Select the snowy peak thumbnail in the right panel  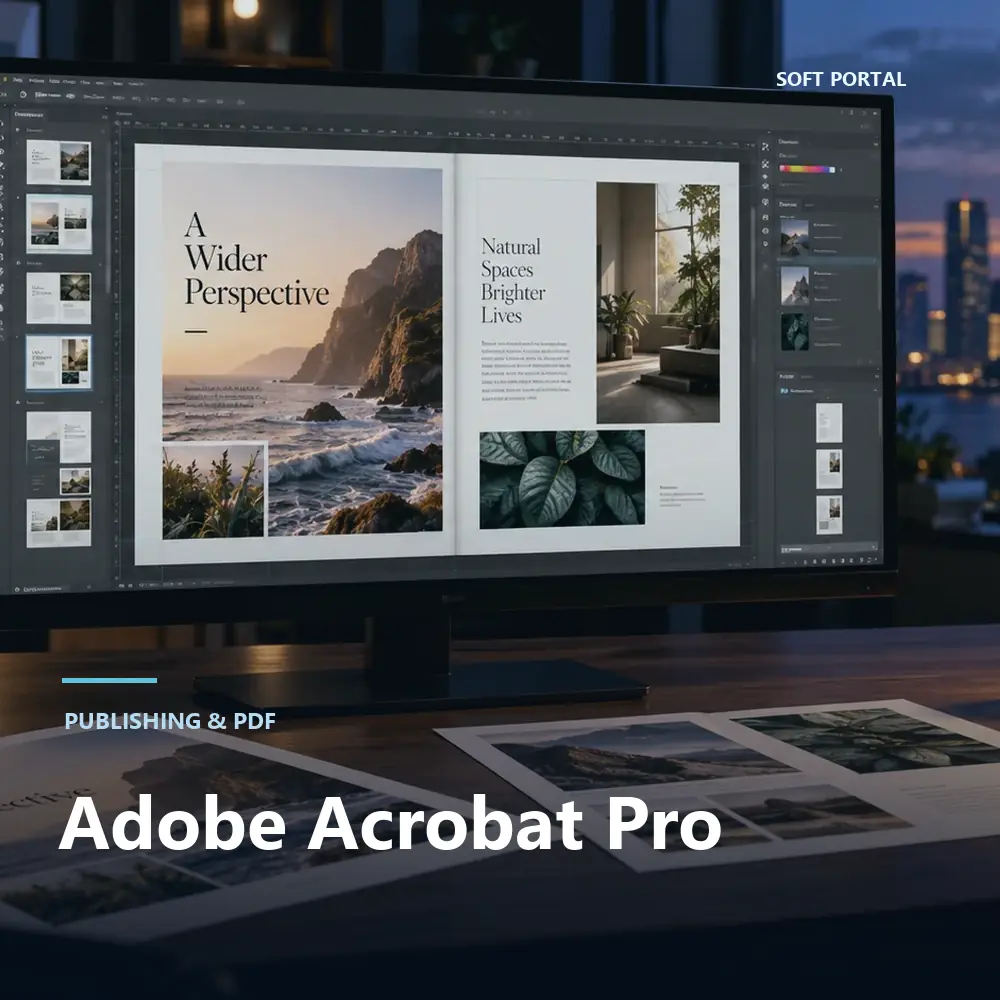[x=795, y=285]
